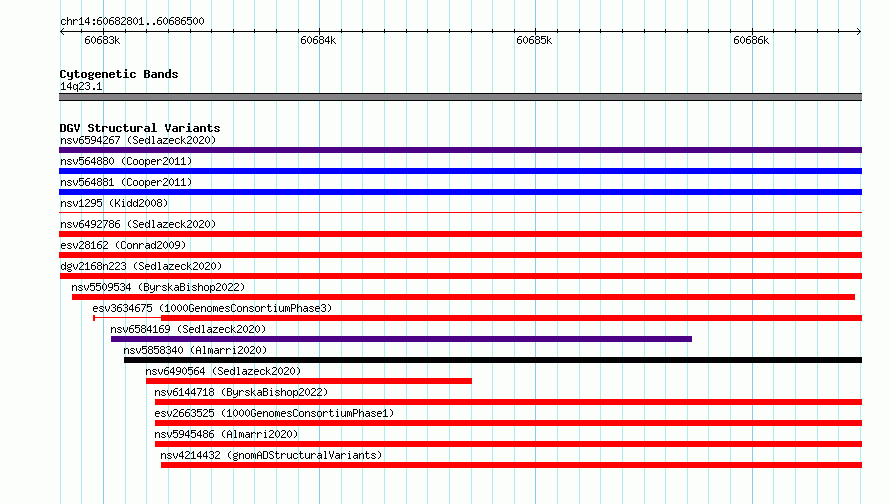Viewport: 890px width, 504px height.
Task: Click the nsv6490564 (Sedlazeck2020) label
Action: pos(223,371)
